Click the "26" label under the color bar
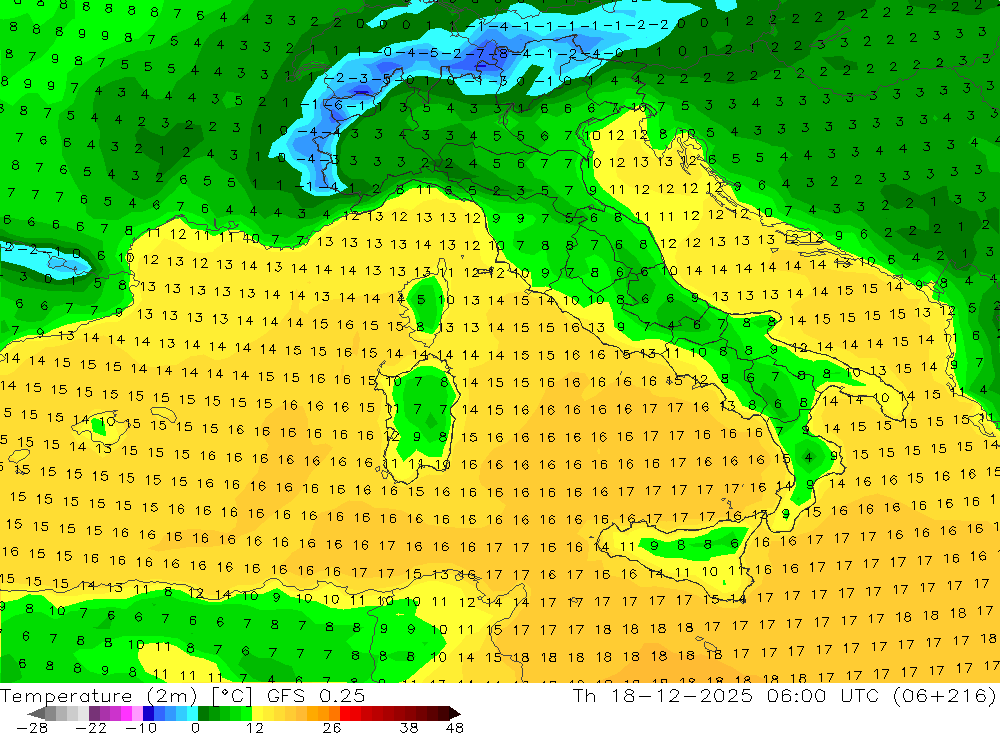 332,727
